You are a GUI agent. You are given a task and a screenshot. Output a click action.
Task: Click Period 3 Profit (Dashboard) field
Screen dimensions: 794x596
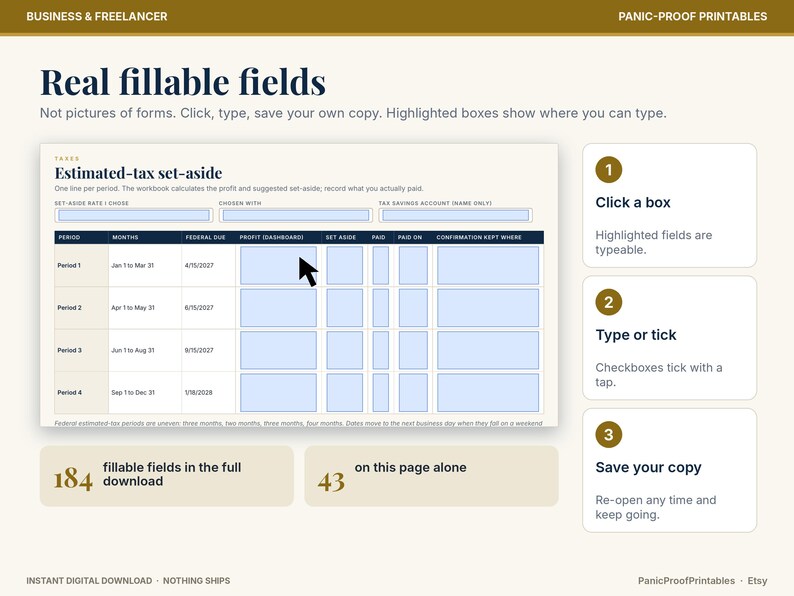point(278,350)
